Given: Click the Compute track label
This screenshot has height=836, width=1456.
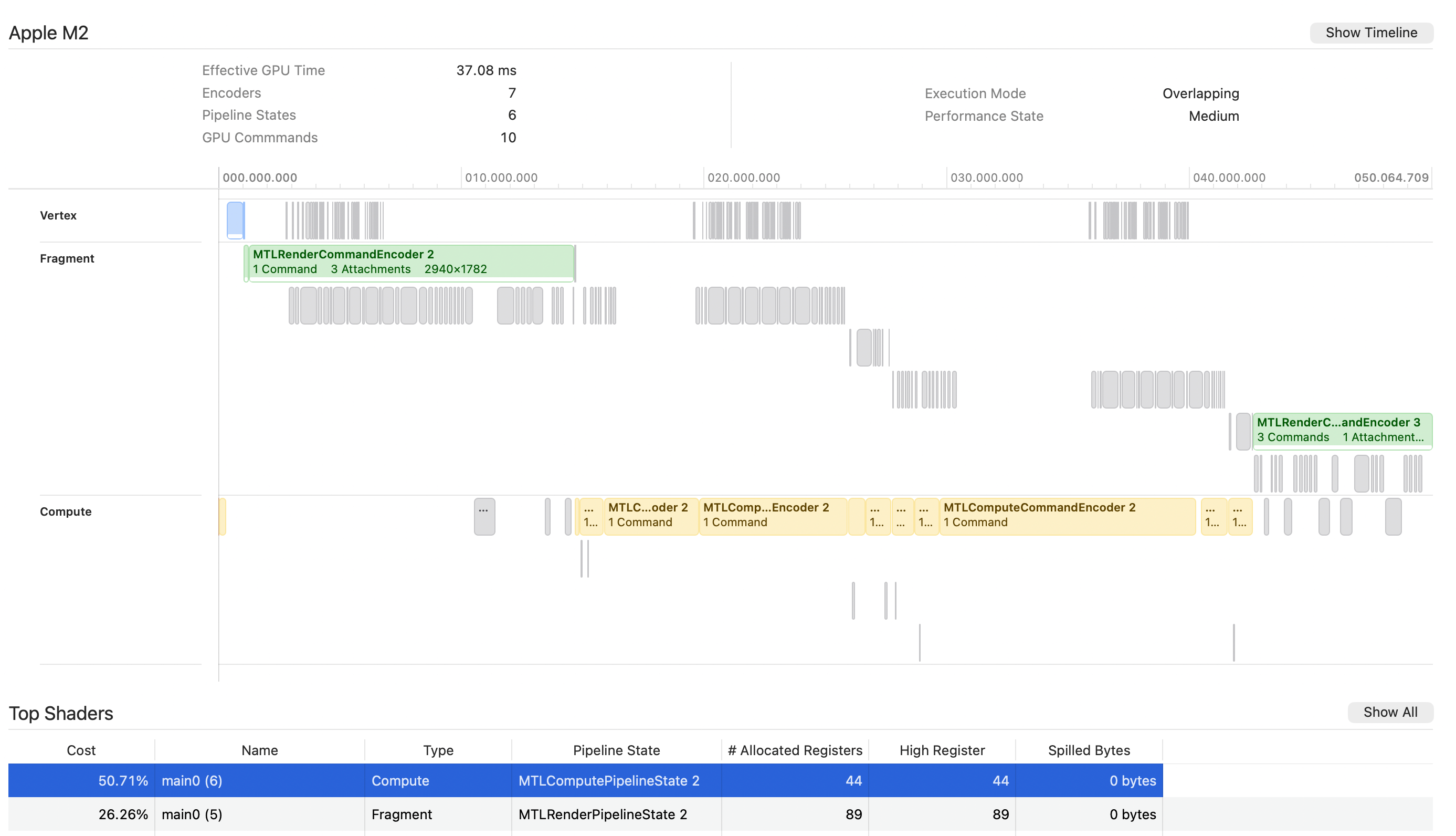Looking at the screenshot, I should 66,511.
